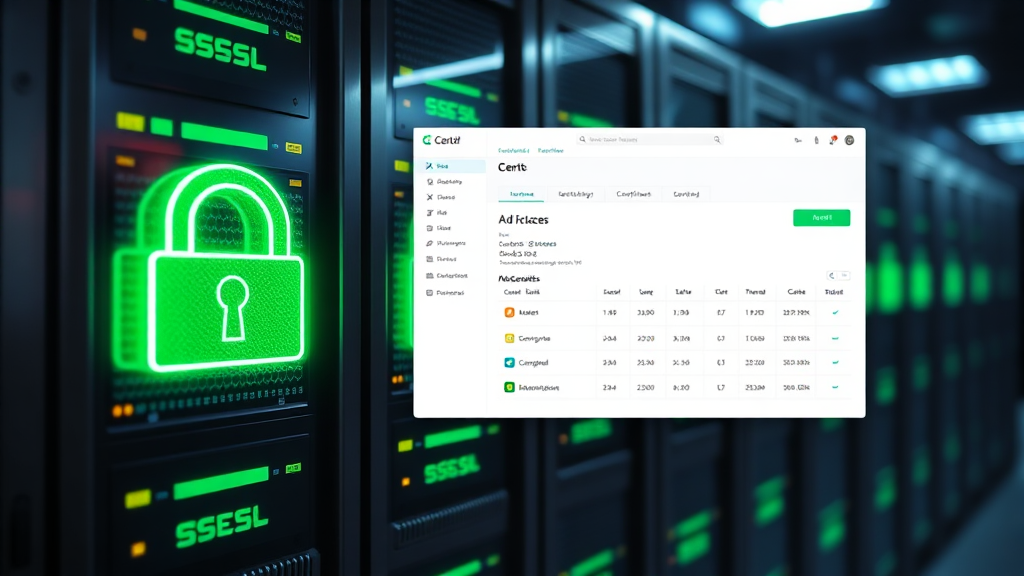Click the second breadcrumb link above the heading
This screenshot has width=1024, height=576.
tap(551, 151)
